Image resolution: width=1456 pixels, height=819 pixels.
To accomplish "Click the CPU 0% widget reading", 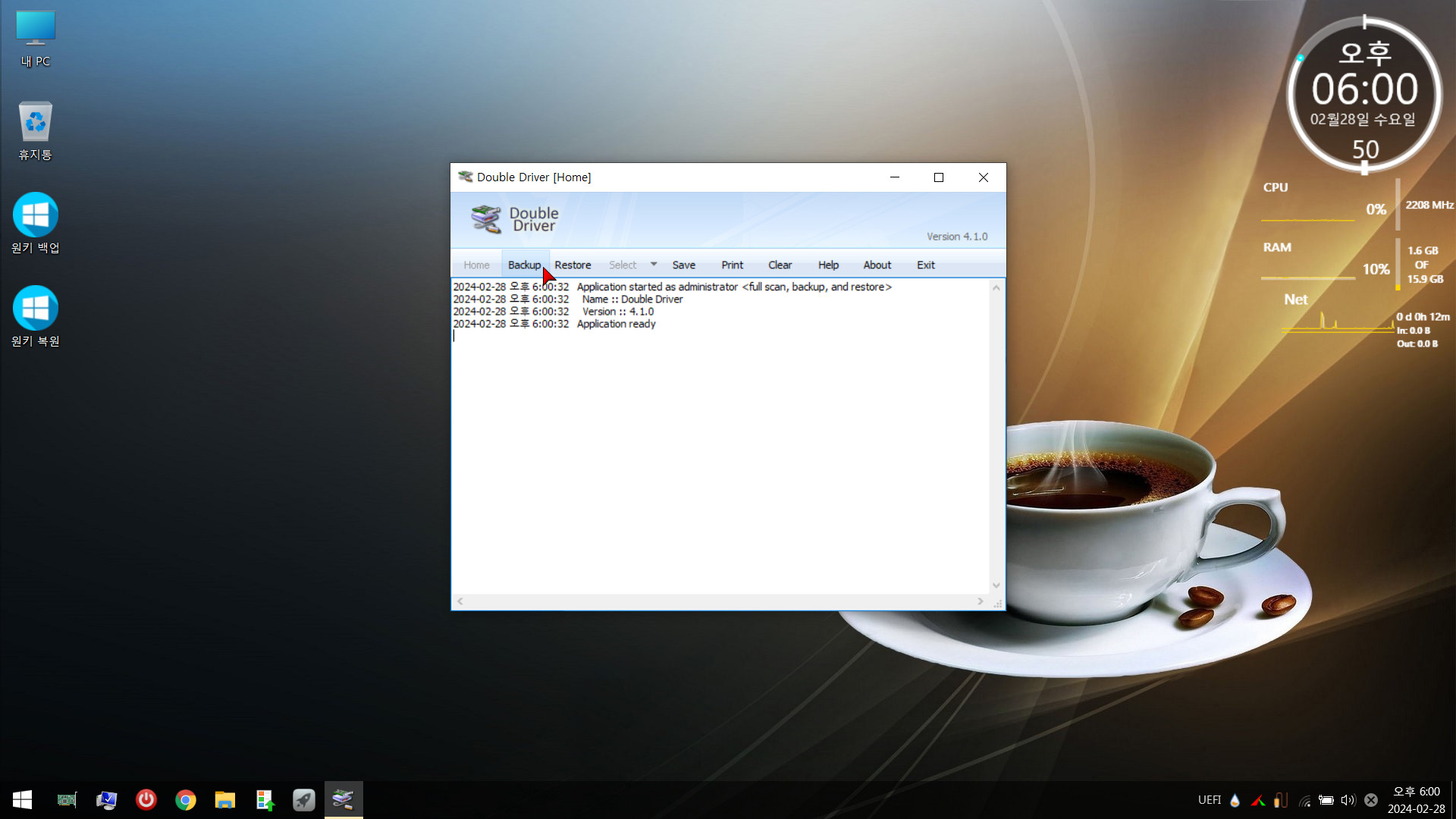I will 1376,209.
